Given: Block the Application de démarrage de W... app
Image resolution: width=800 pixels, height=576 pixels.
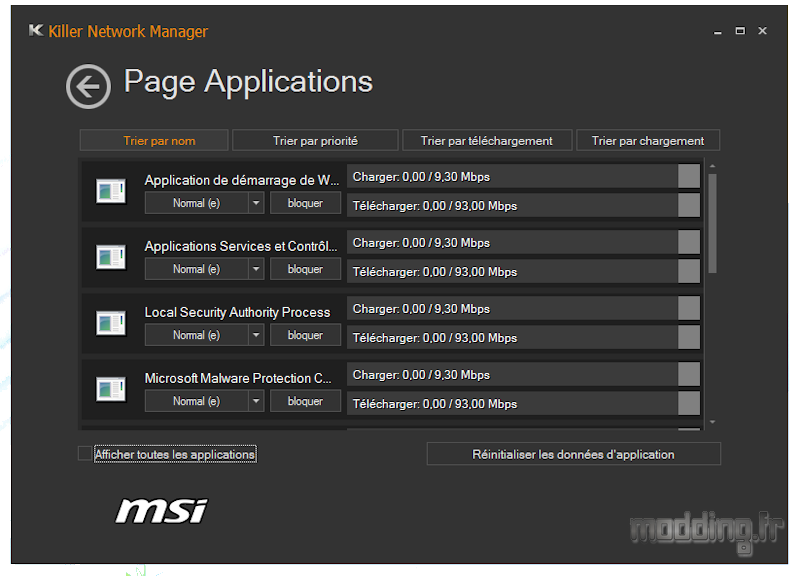Looking at the screenshot, I should point(305,203).
